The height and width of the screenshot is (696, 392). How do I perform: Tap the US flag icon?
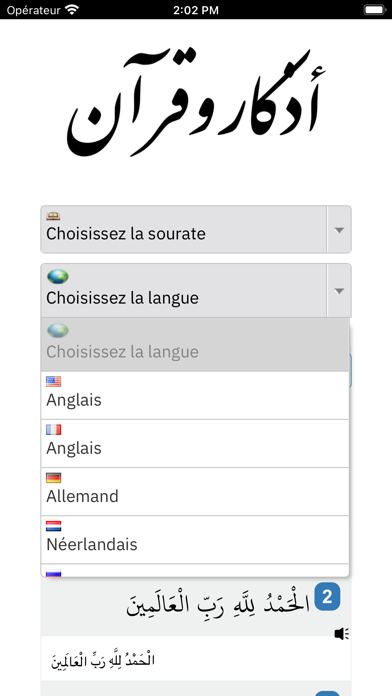(x=54, y=382)
